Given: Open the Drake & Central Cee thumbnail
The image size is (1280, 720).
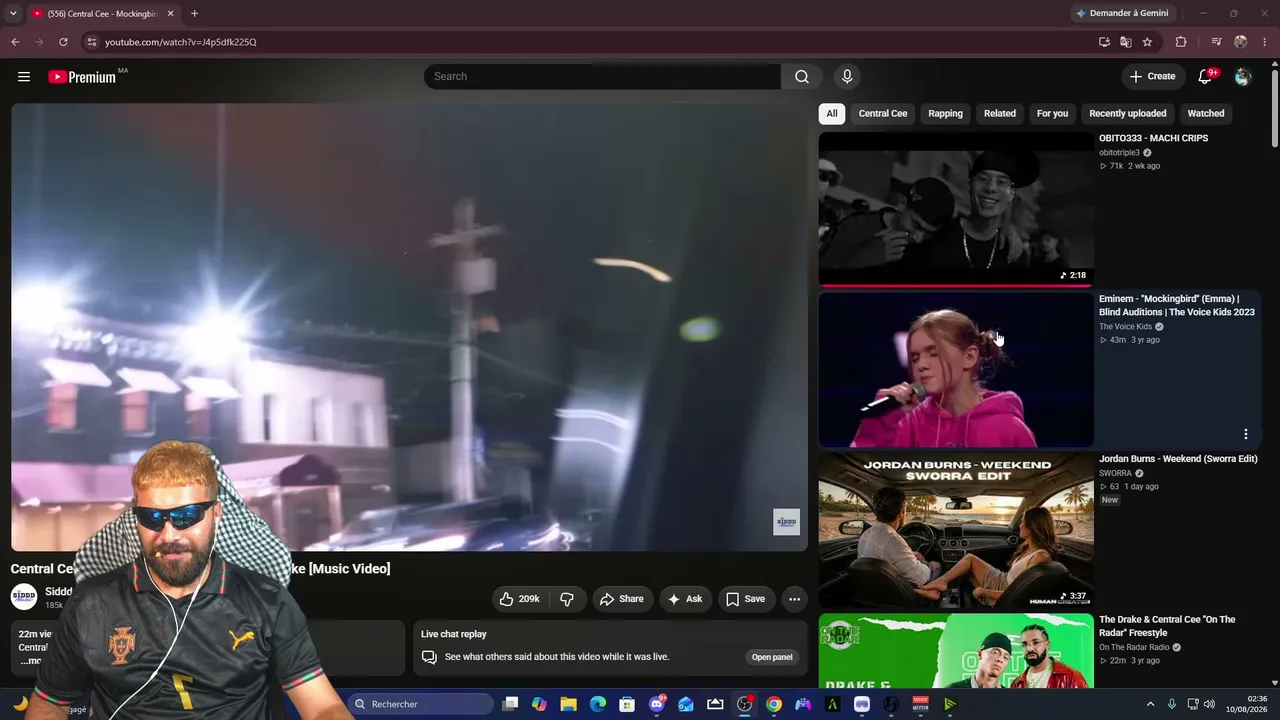Looking at the screenshot, I should coord(956,651).
